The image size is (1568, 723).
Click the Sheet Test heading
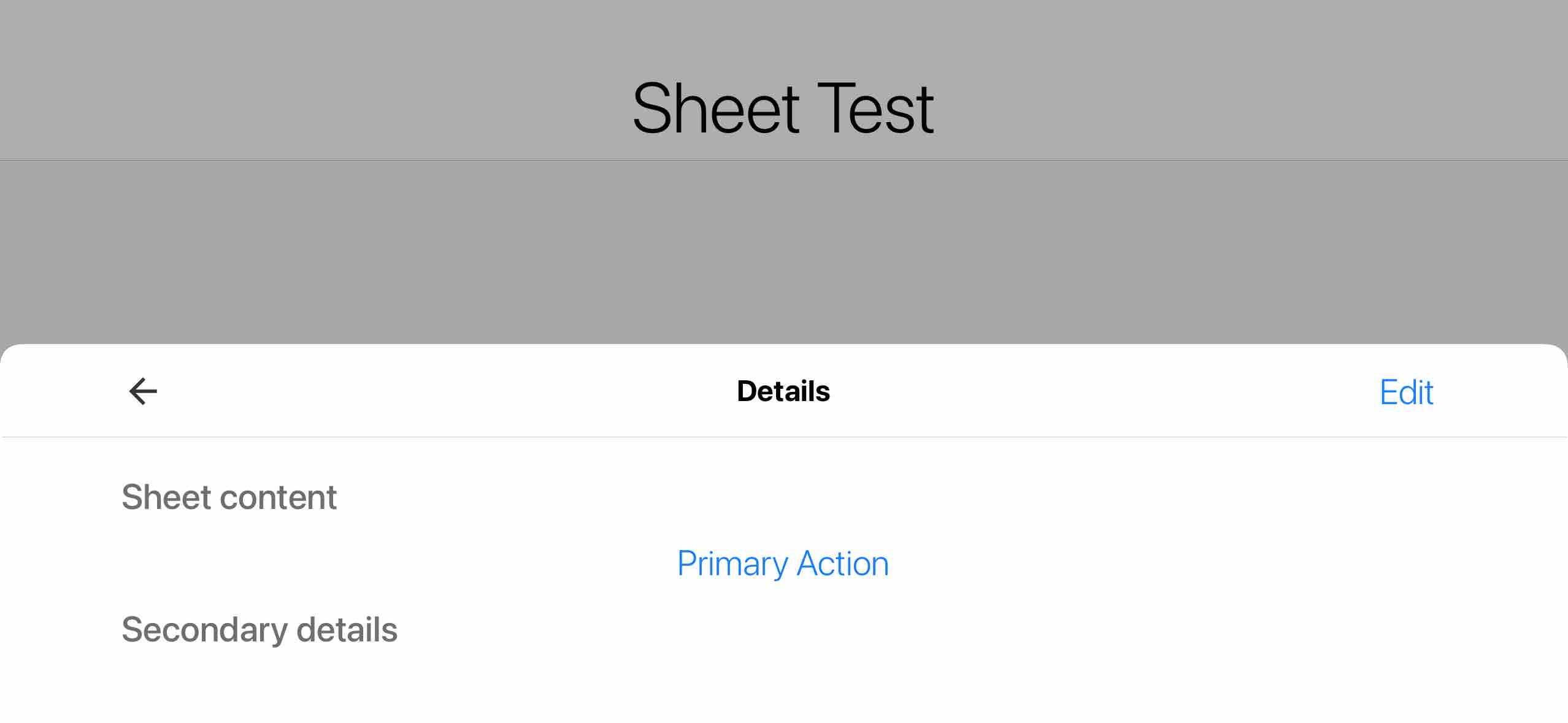point(783,107)
